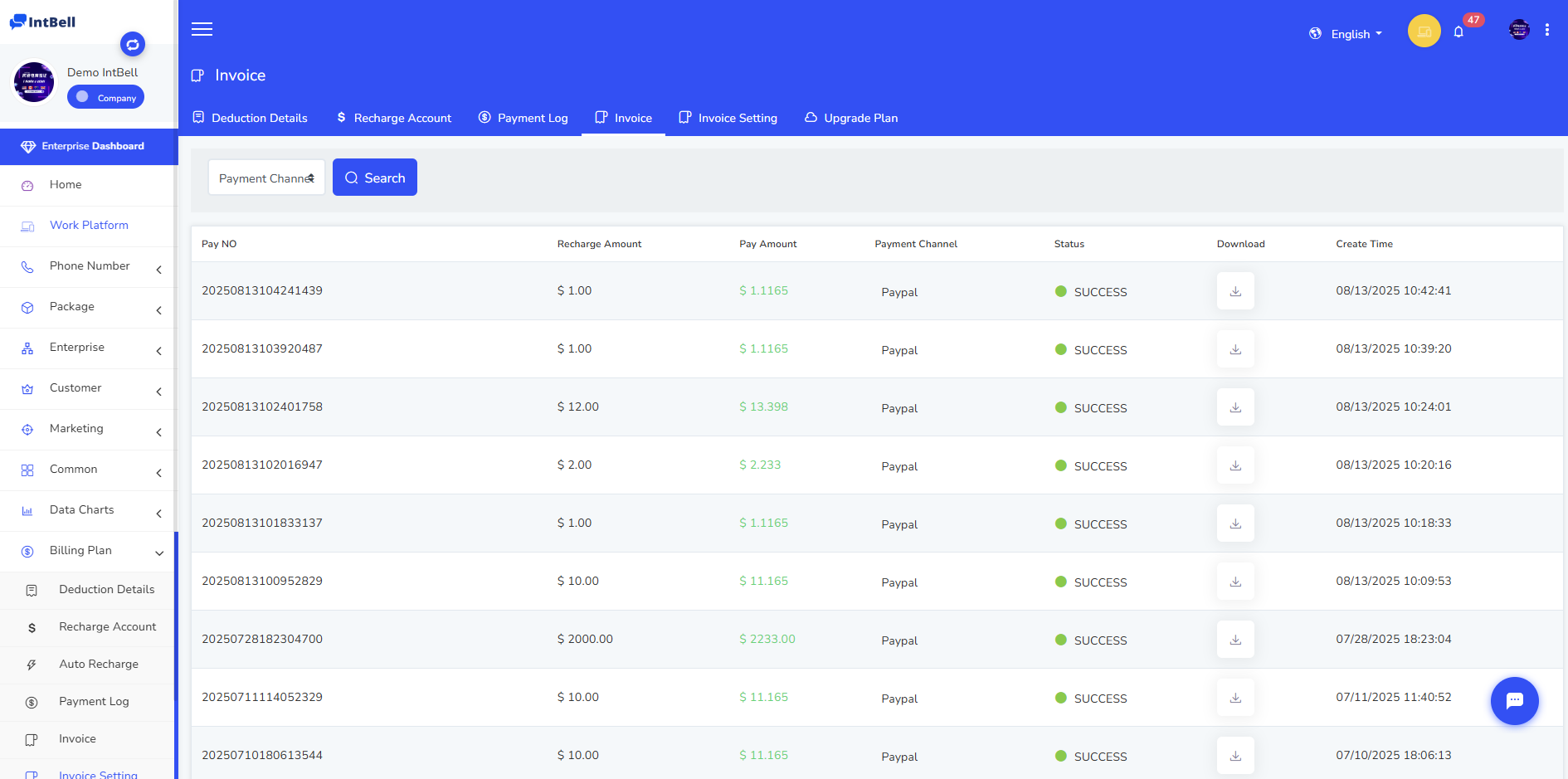Click the Enterprise Dashboard diamond icon

click(28, 147)
